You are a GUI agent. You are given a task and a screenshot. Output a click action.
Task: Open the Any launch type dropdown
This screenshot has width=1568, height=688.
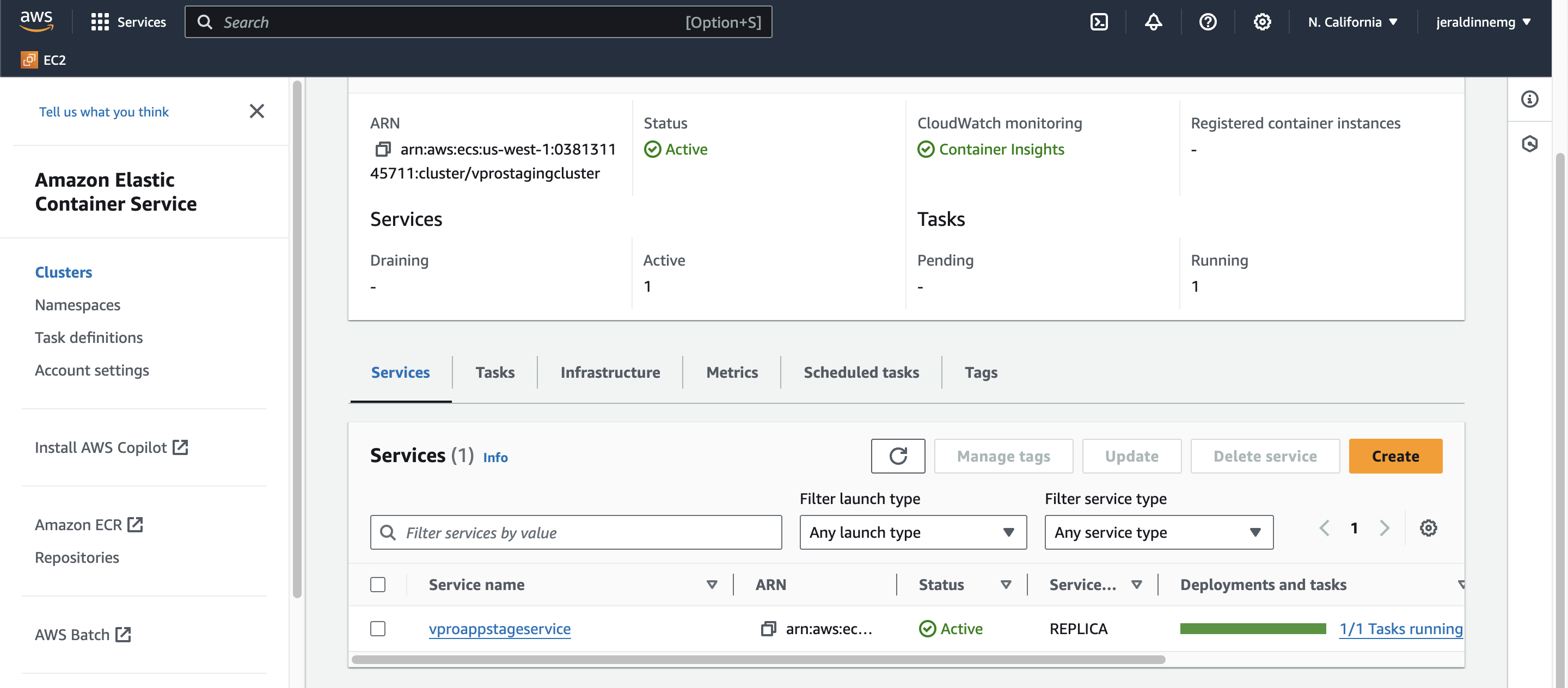pos(912,532)
